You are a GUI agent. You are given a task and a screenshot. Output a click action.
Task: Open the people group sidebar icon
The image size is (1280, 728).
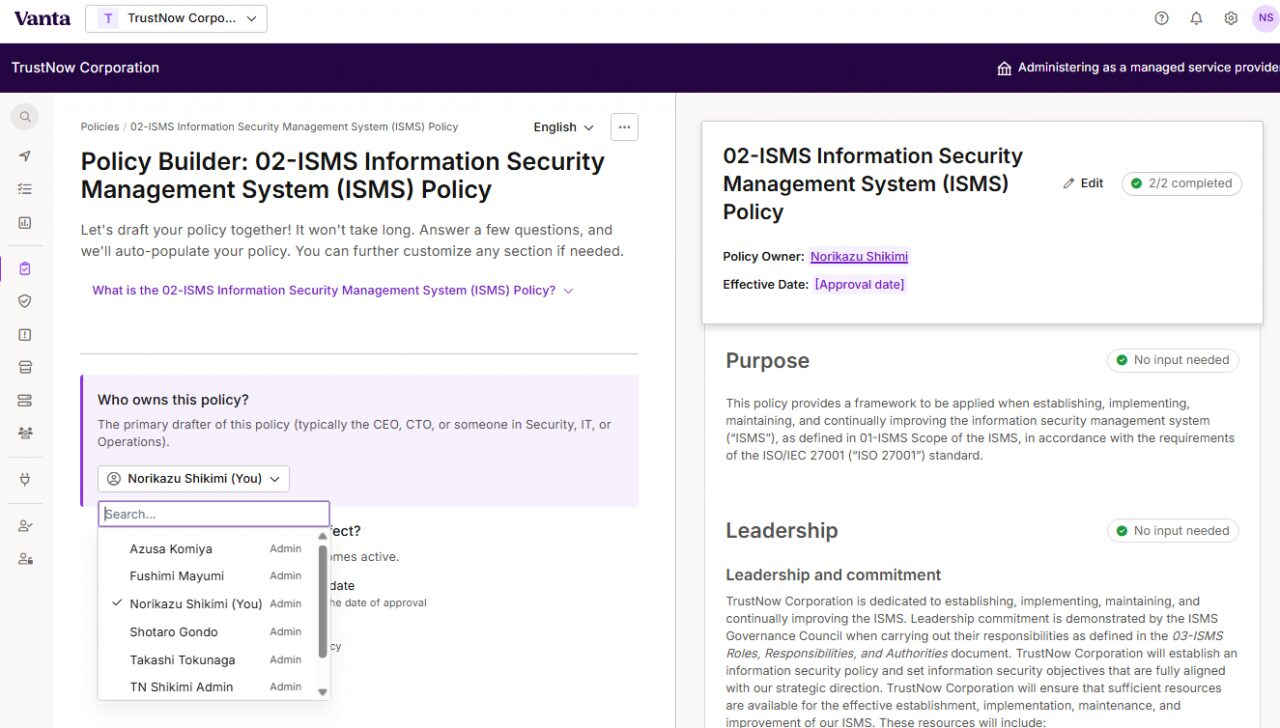(25, 433)
